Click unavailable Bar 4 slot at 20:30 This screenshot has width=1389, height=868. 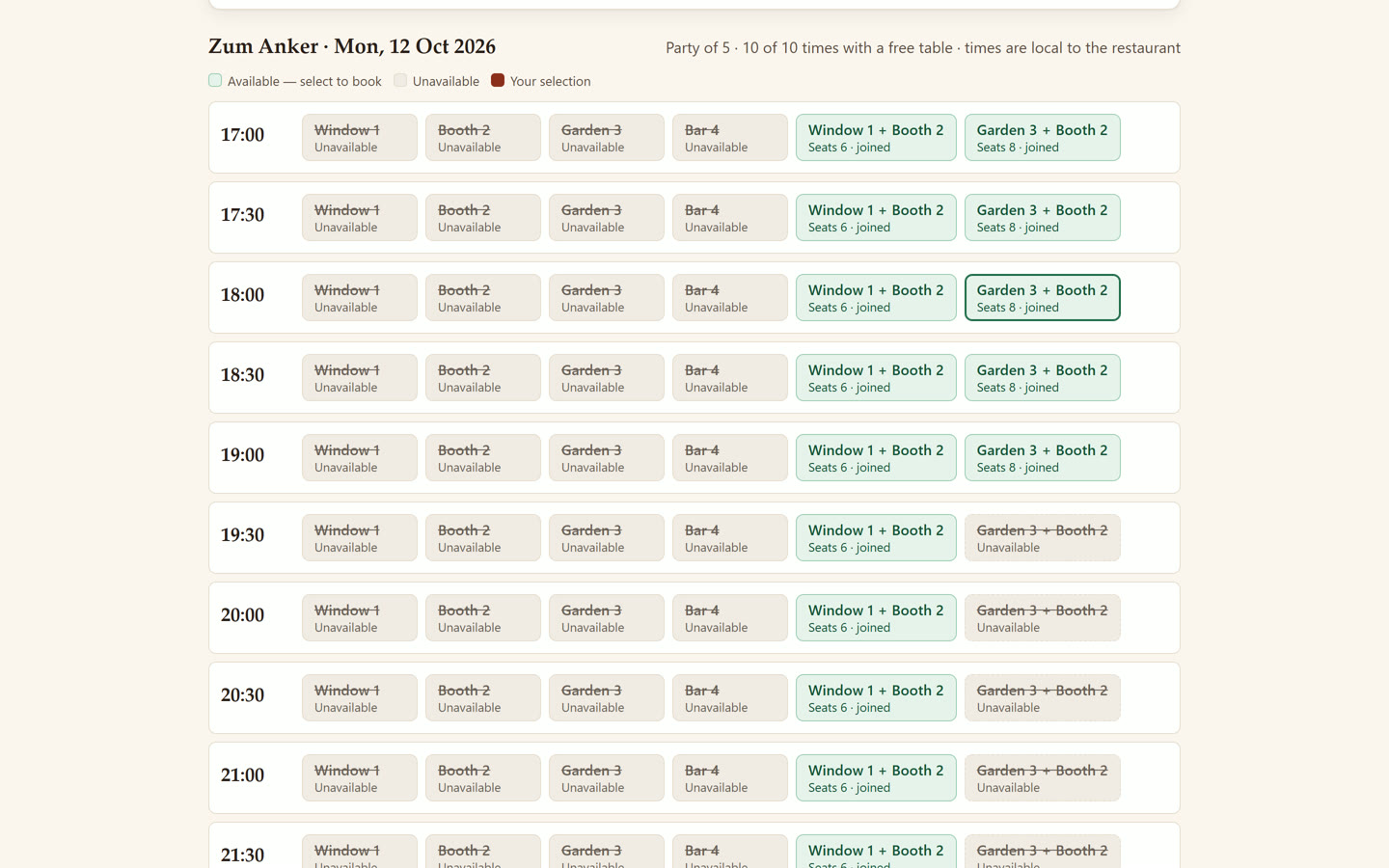point(730,698)
